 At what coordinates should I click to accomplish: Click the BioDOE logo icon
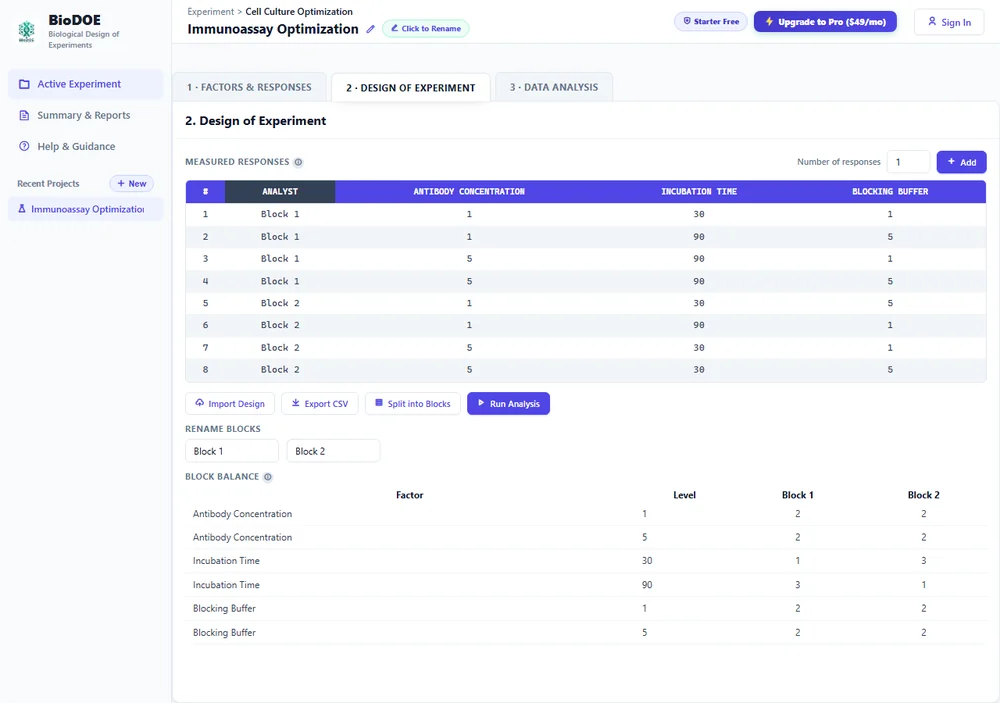pos(26,31)
